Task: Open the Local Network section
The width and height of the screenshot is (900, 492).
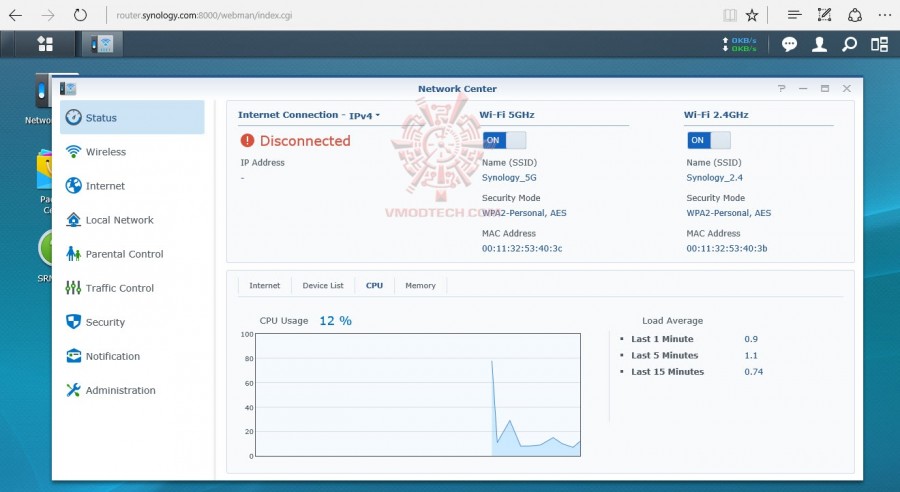Action: [x=132, y=220]
